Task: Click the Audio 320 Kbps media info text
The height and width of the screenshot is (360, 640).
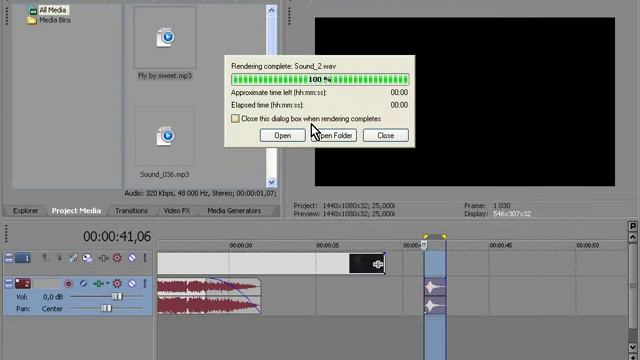Action: 200,193
